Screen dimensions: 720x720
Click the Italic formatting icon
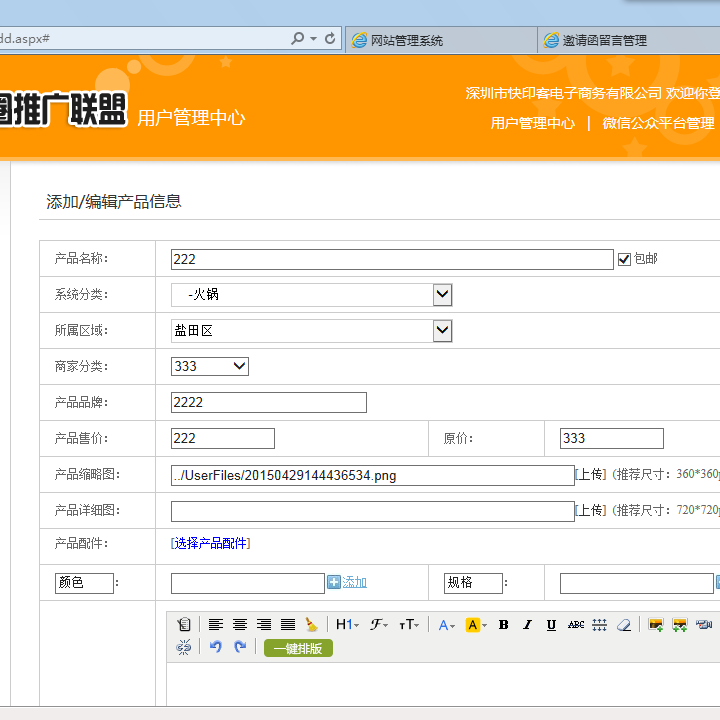[527, 625]
